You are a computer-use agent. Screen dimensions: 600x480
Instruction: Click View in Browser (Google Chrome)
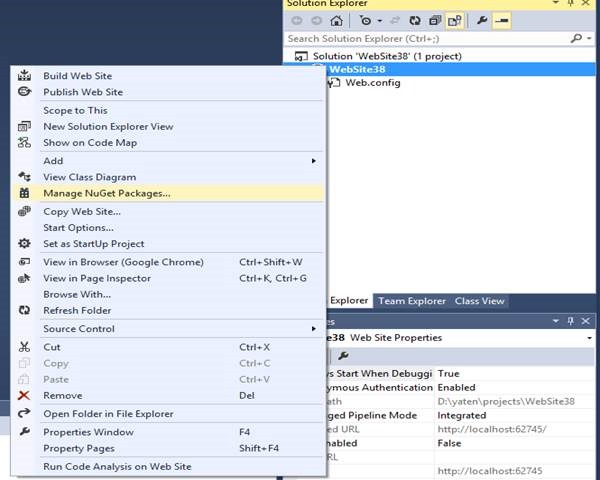click(x=123, y=262)
